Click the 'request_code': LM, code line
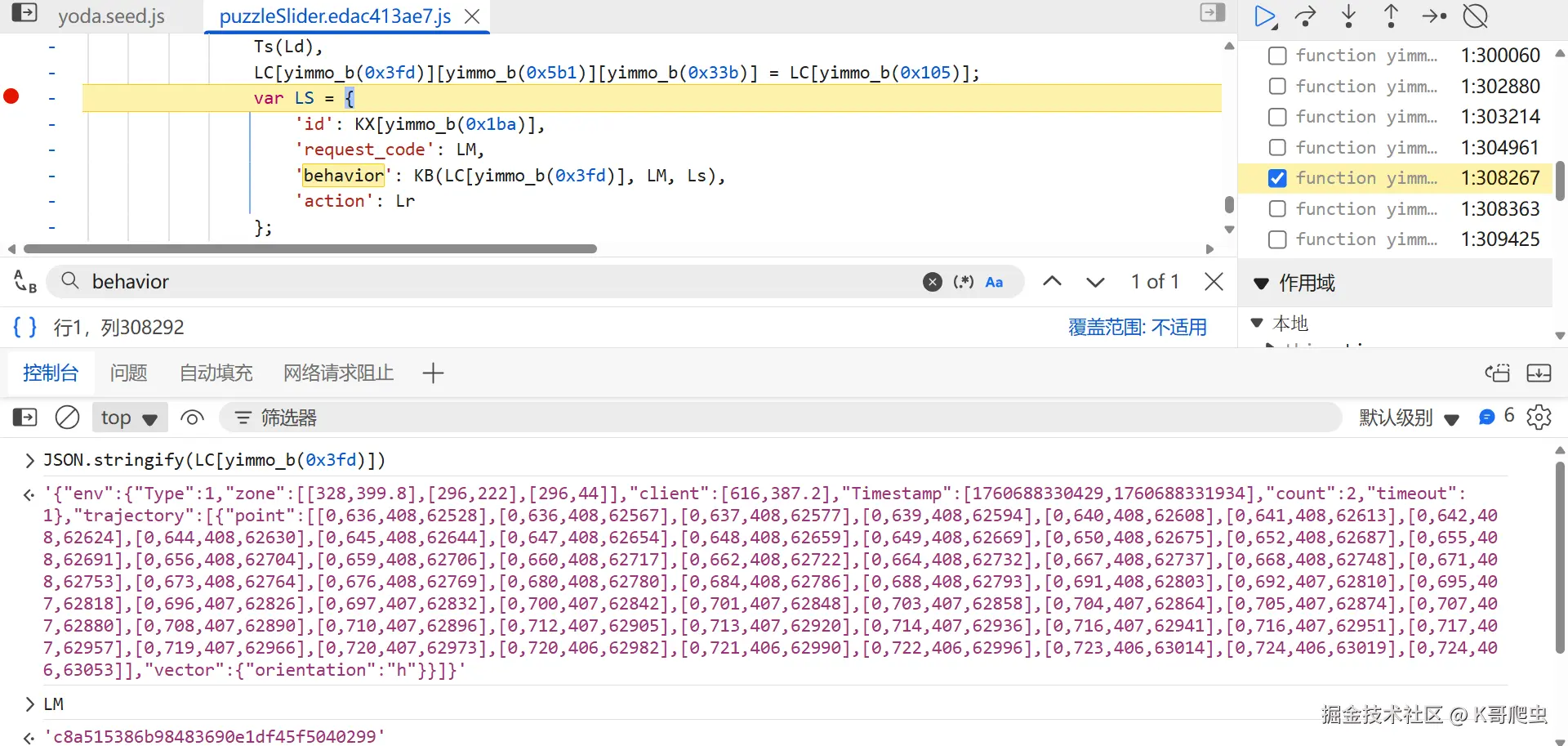The width and height of the screenshot is (1568, 746). (390, 150)
